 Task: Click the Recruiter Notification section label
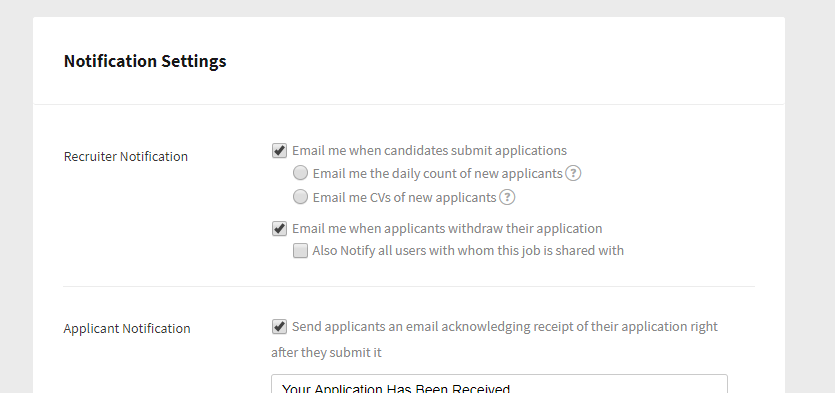click(x=126, y=157)
